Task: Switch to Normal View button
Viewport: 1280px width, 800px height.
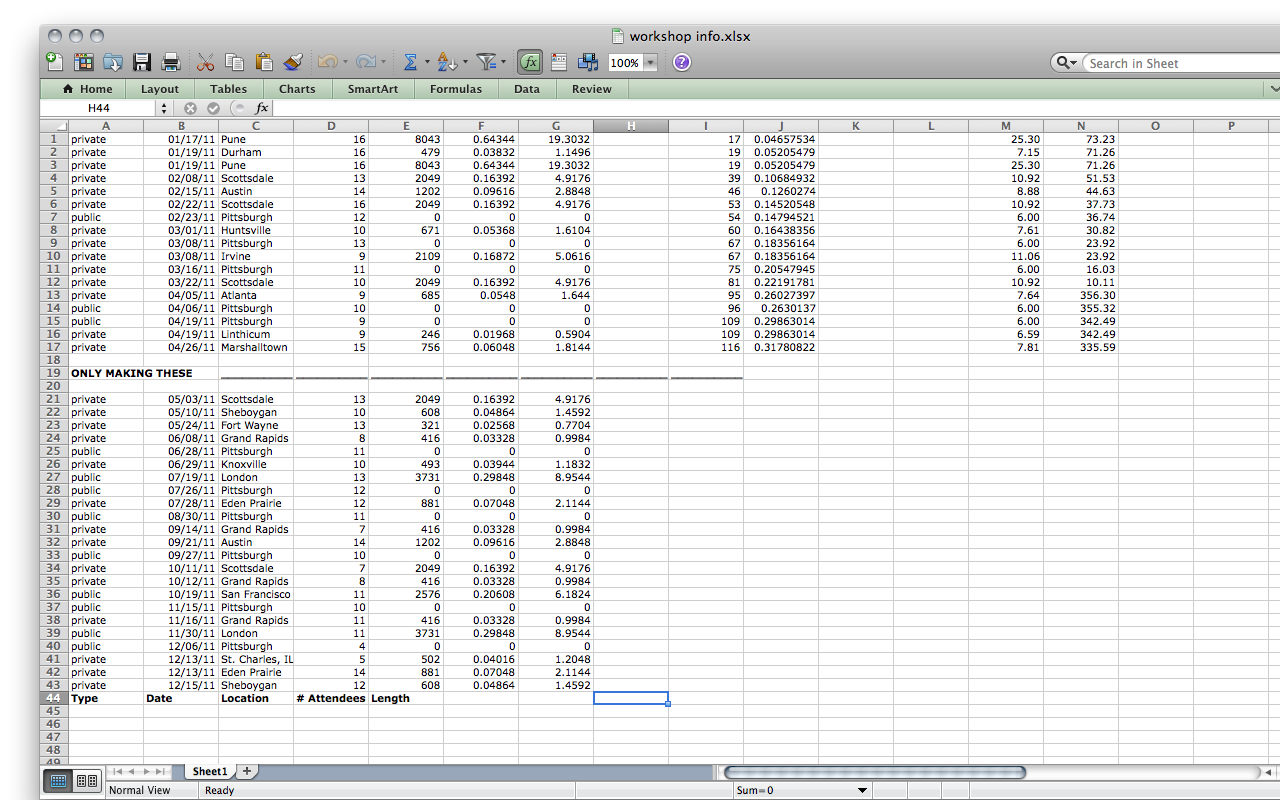Action: coord(58,781)
